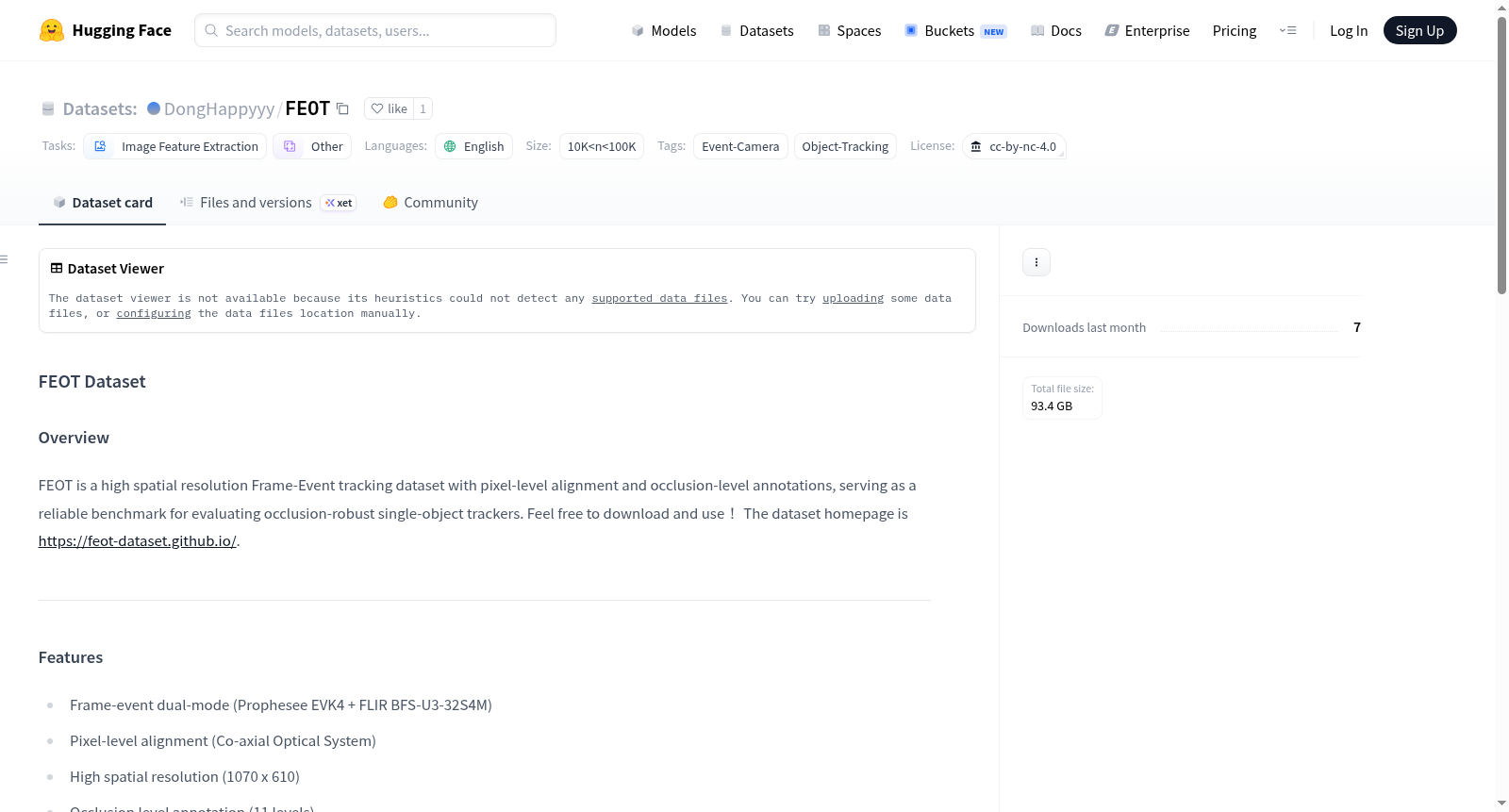Click the datasets stack icon beside 'Datasets:'
Image resolution: width=1509 pixels, height=812 pixels.
point(48,109)
